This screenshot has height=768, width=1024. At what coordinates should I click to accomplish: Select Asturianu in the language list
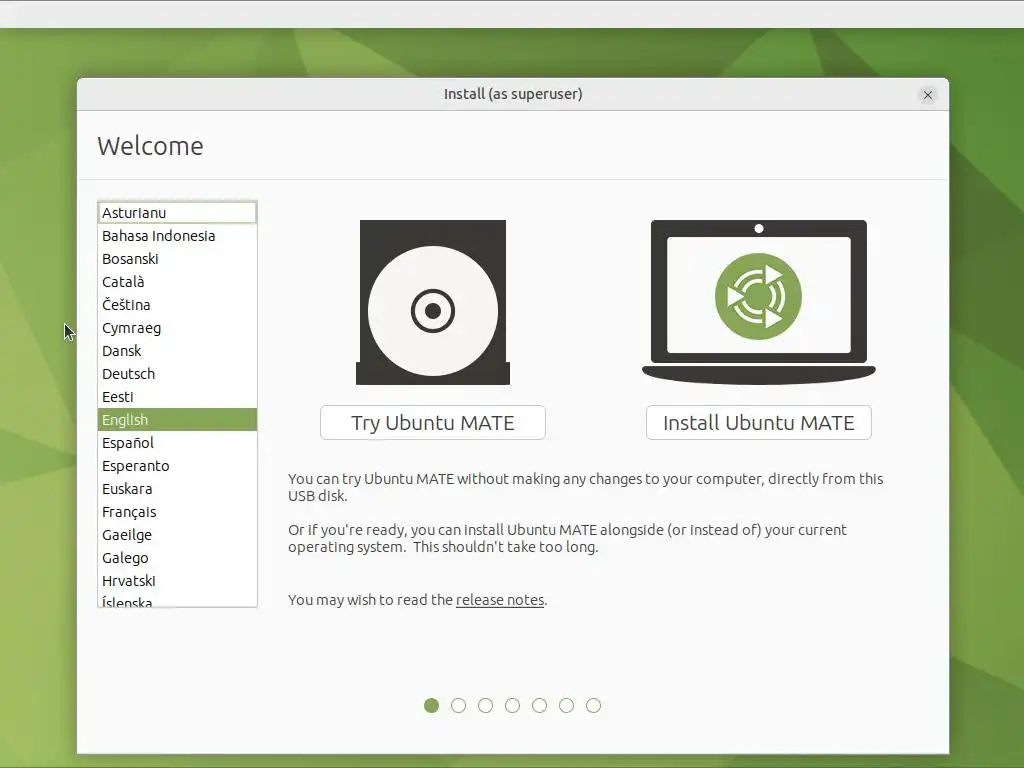[177, 213]
